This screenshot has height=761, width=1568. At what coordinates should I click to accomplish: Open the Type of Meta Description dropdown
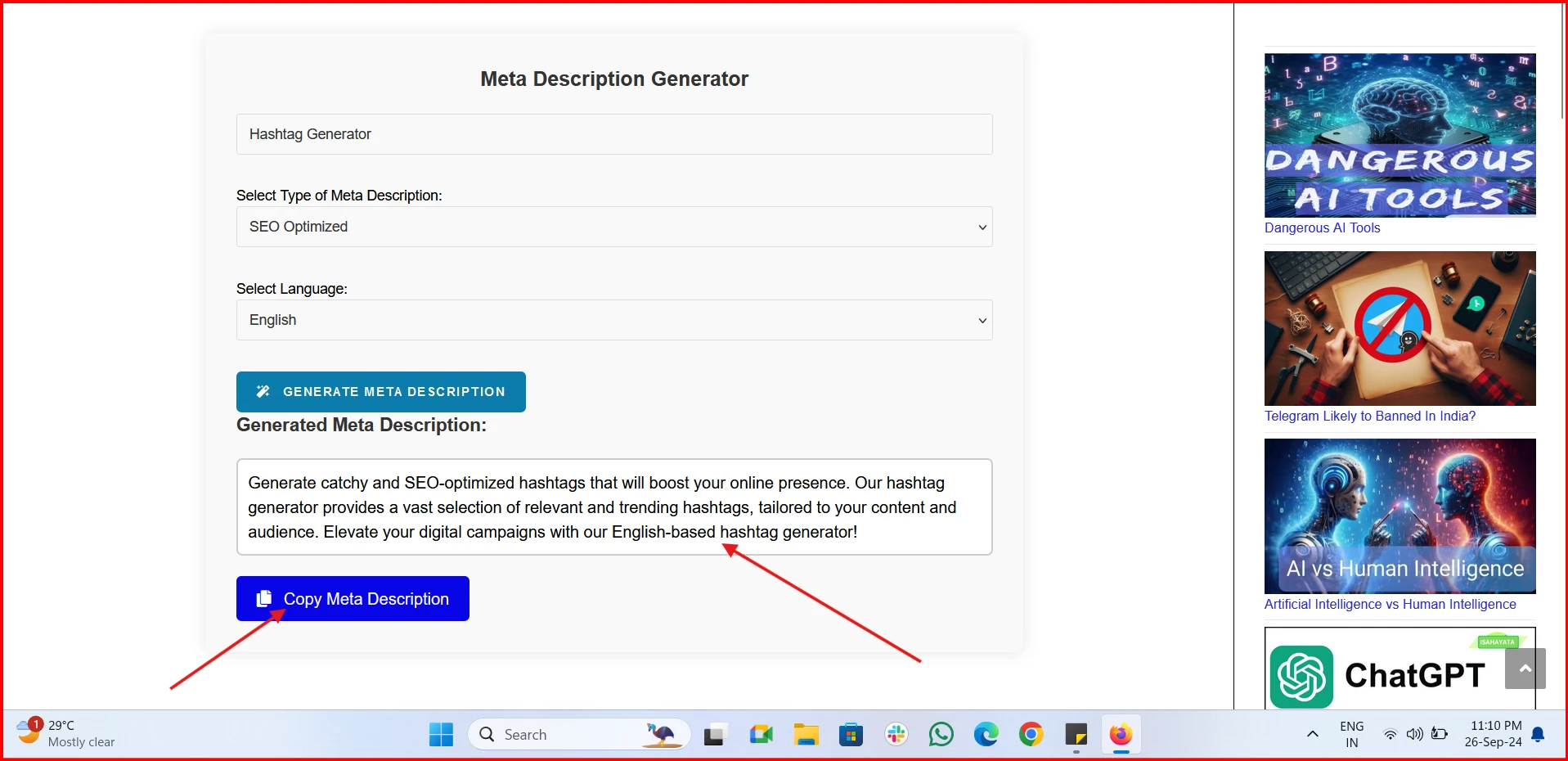click(613, 227)
